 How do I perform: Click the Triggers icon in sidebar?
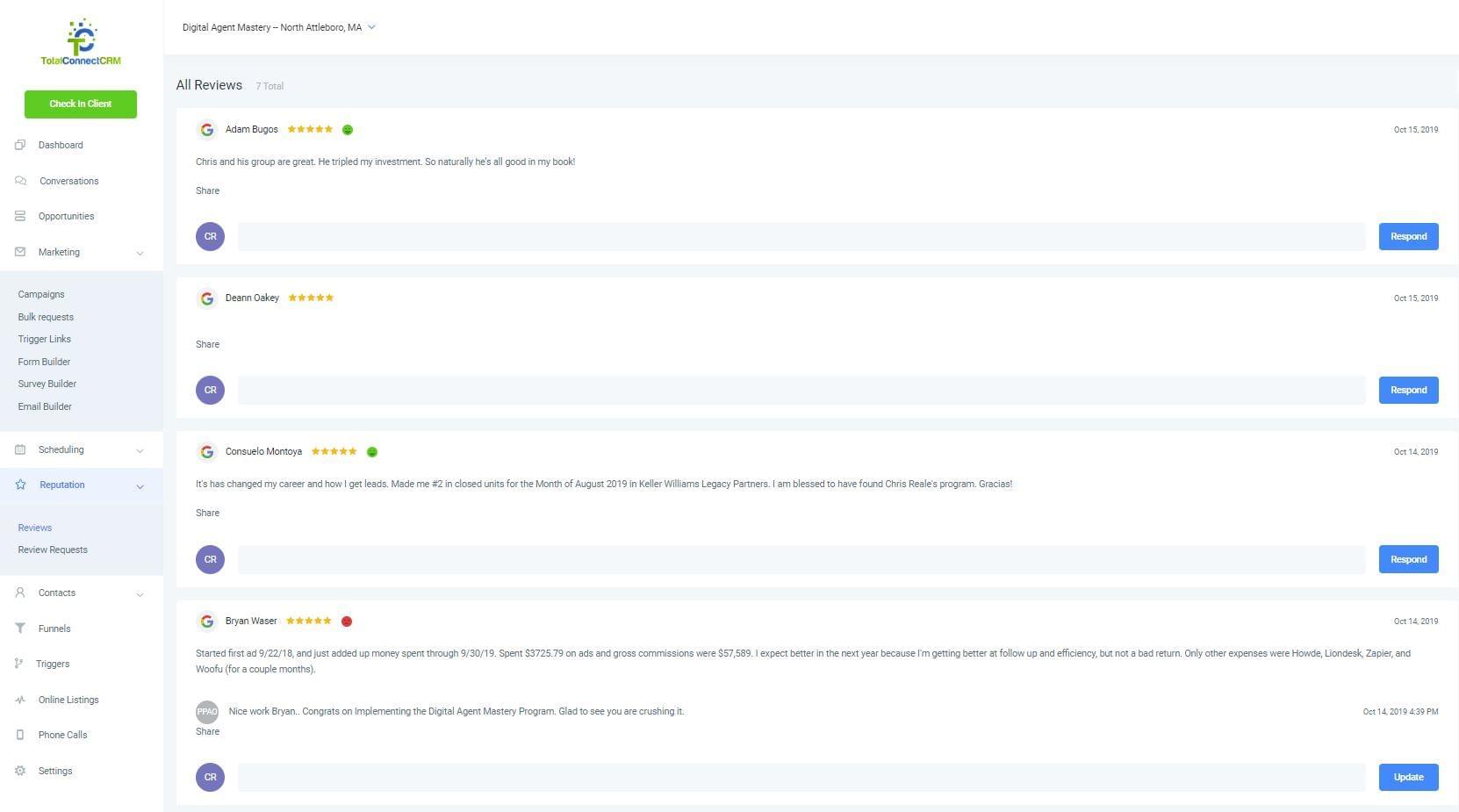19,664
